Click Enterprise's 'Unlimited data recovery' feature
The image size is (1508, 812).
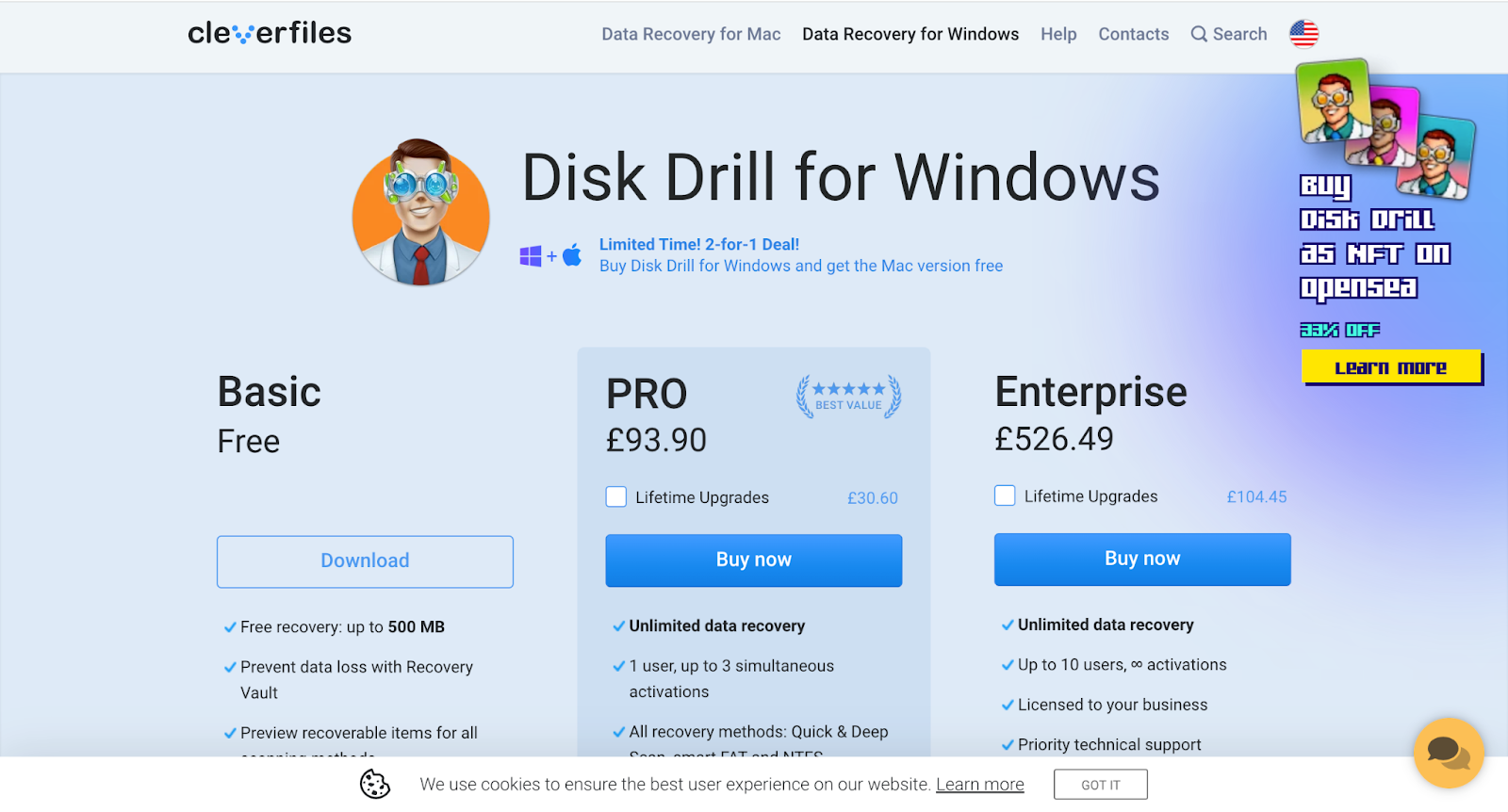point(1106,625)
